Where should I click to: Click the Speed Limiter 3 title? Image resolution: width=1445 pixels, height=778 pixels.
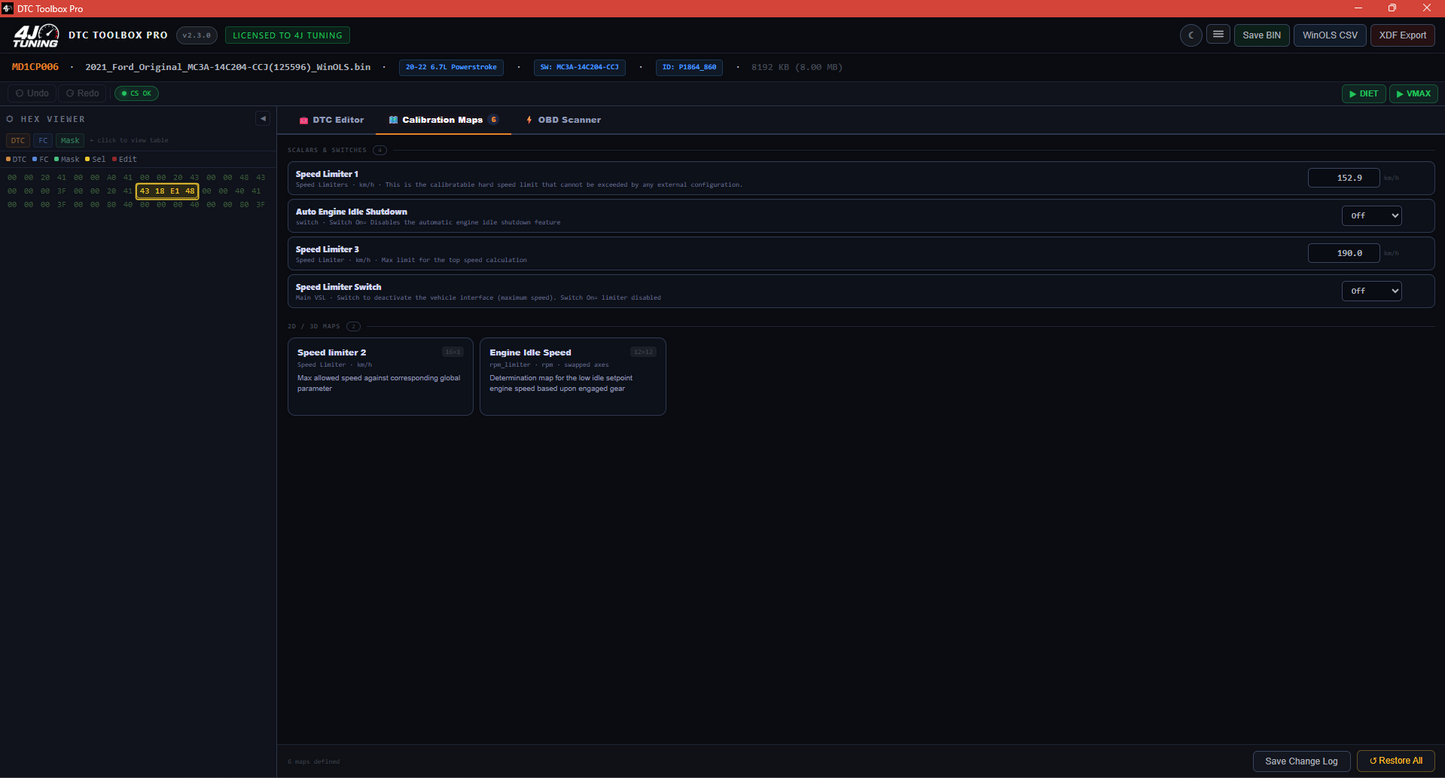point(327,249)
